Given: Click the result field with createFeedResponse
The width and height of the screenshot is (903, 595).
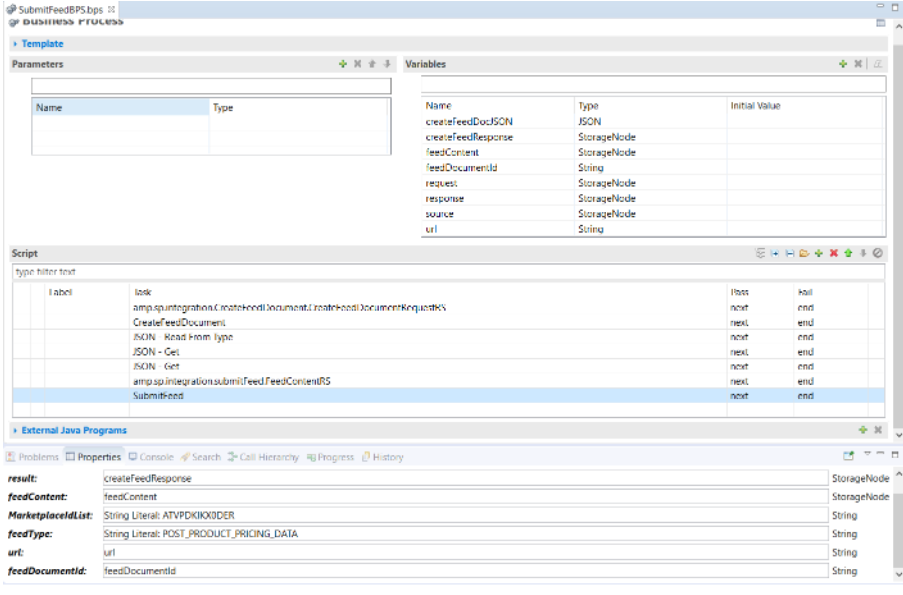Looking at the screenshot, I should (x=465, y=478).
